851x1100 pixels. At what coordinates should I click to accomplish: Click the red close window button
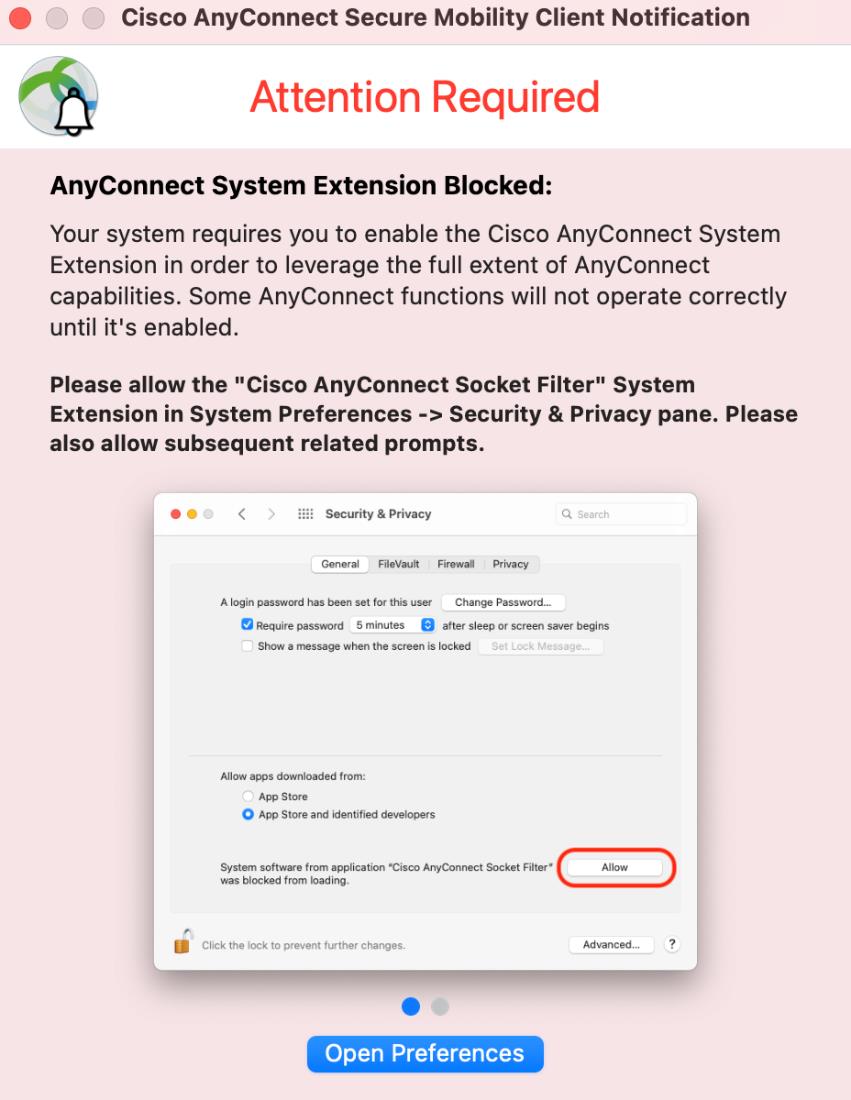tap(20, 19)
